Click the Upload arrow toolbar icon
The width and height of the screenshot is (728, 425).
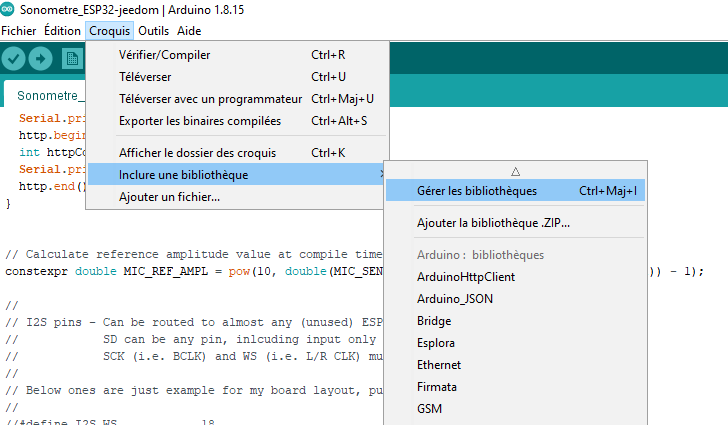(40, 59)
